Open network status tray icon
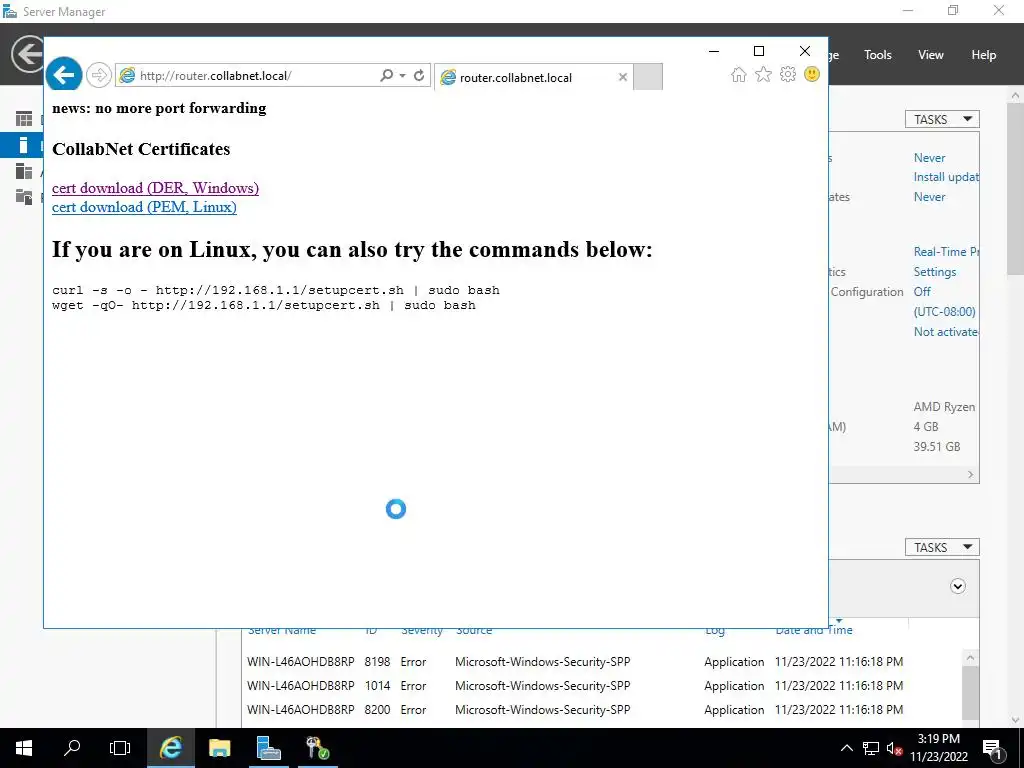 pyautogui.click(x=871, y=748)
